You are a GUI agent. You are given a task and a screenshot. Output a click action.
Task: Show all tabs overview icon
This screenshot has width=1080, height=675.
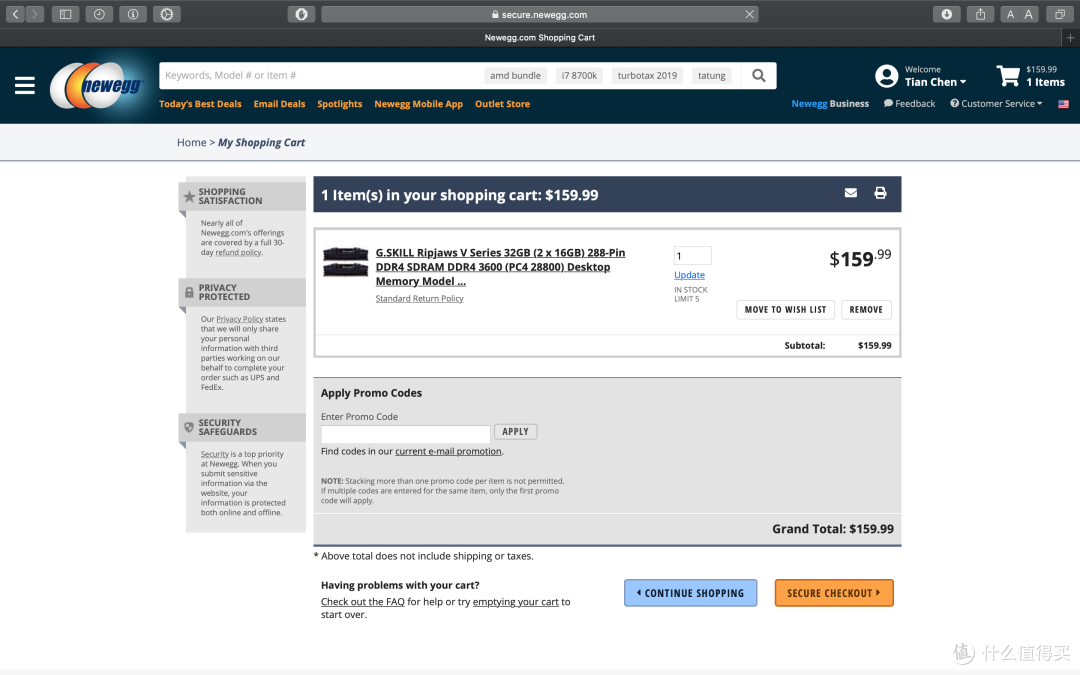click(x=1060, y=14)
